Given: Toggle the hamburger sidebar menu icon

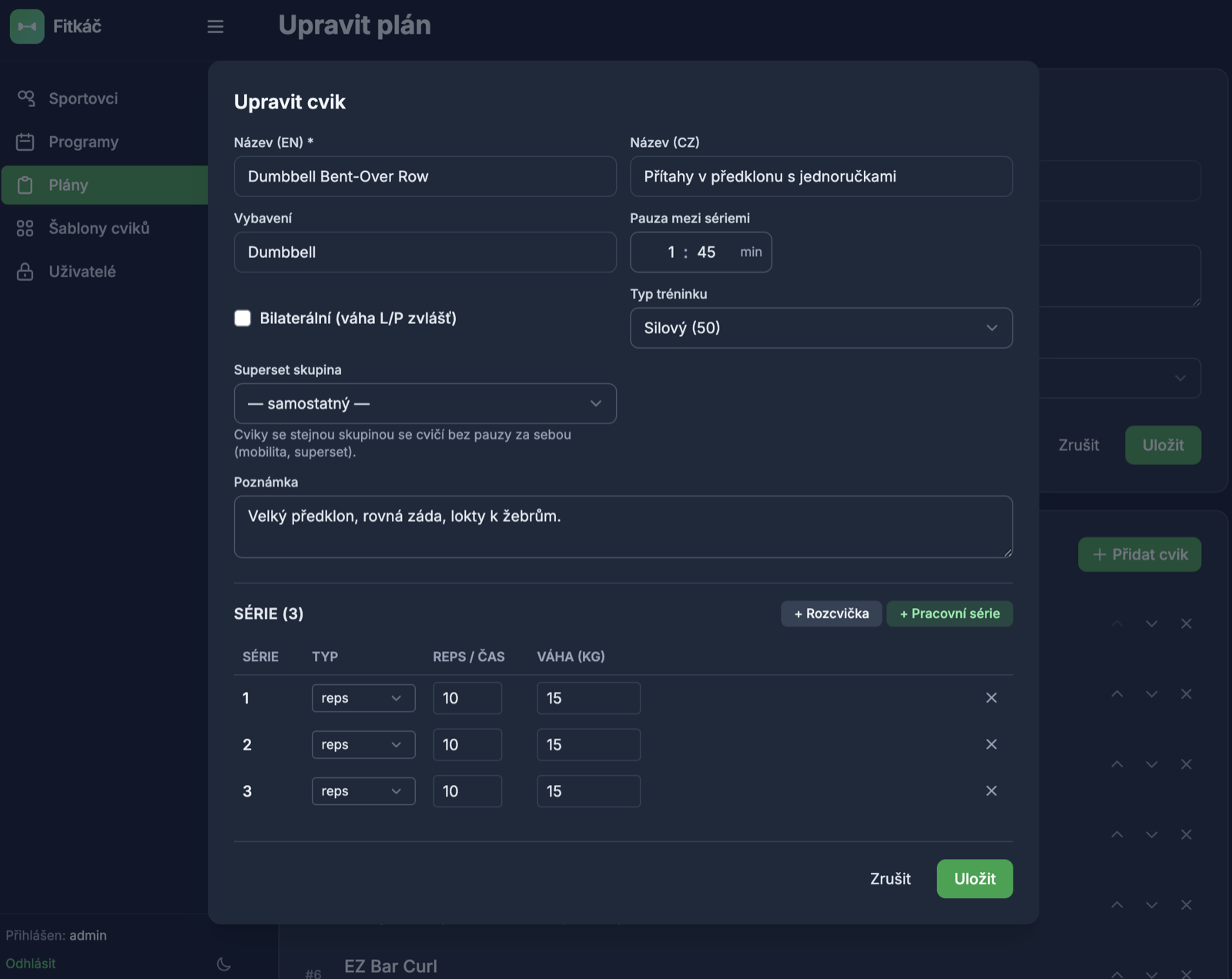Looking at the screenshot, I should (216, 27).
